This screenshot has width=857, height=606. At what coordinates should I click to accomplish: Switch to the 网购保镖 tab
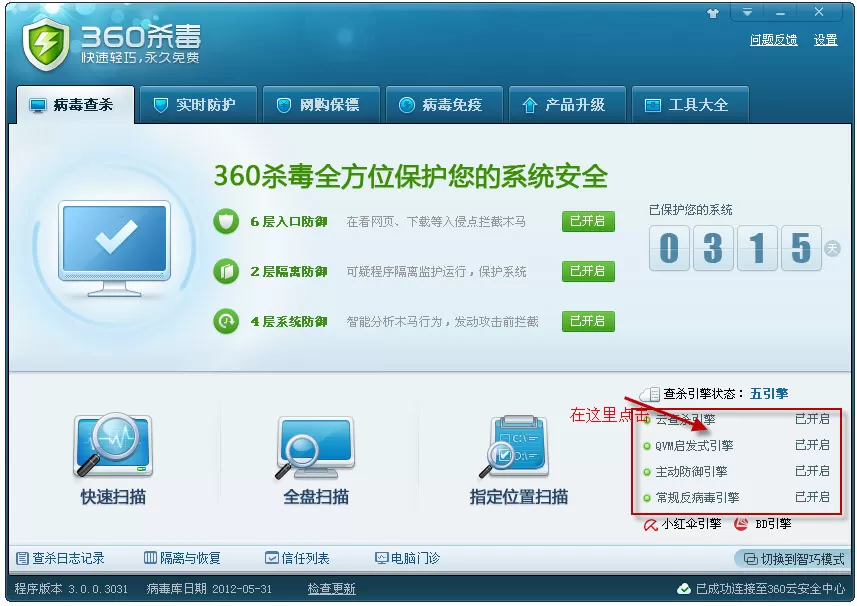[321, 104]
